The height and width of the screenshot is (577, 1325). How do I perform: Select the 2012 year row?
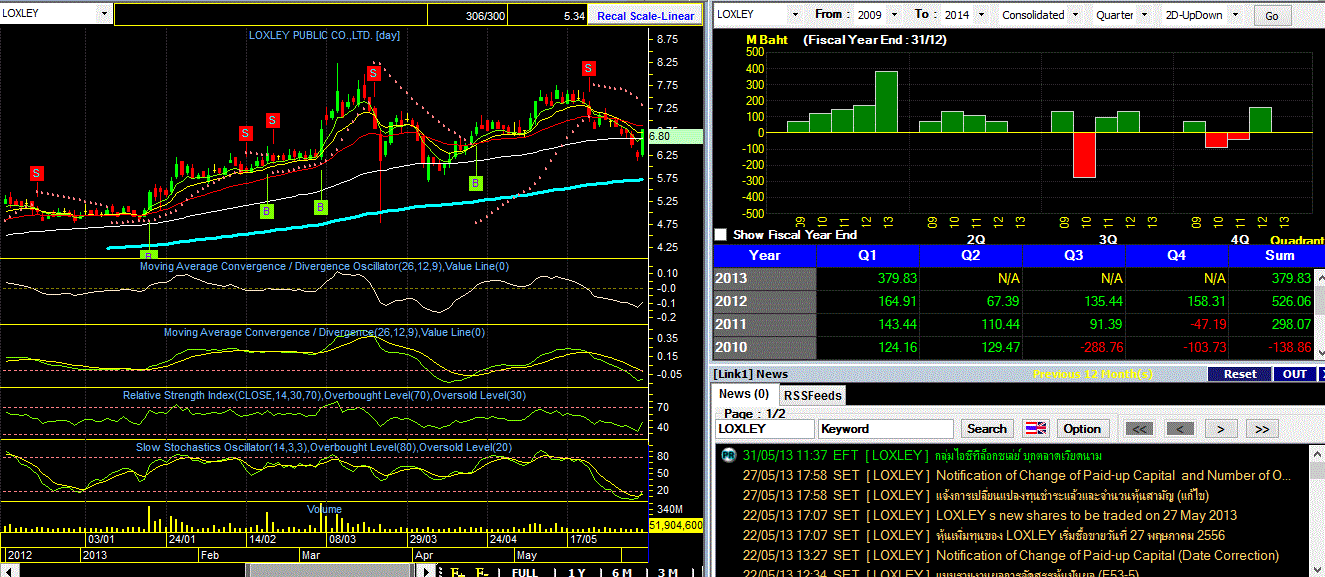(765, 302)
